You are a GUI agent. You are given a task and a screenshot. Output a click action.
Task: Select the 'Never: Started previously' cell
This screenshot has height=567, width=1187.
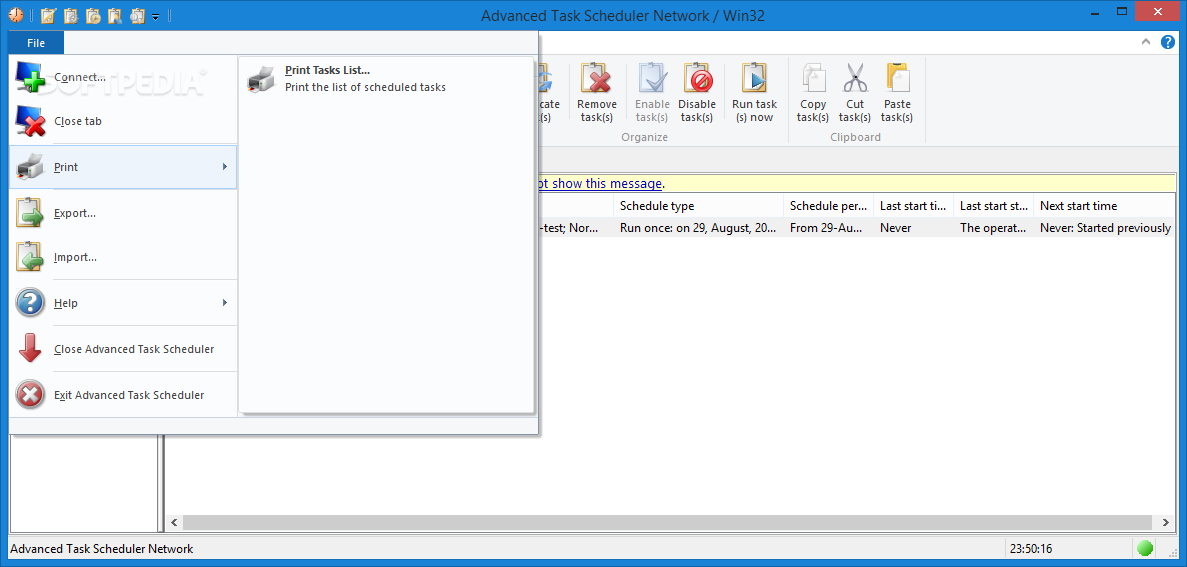(x=1104, y=227)
